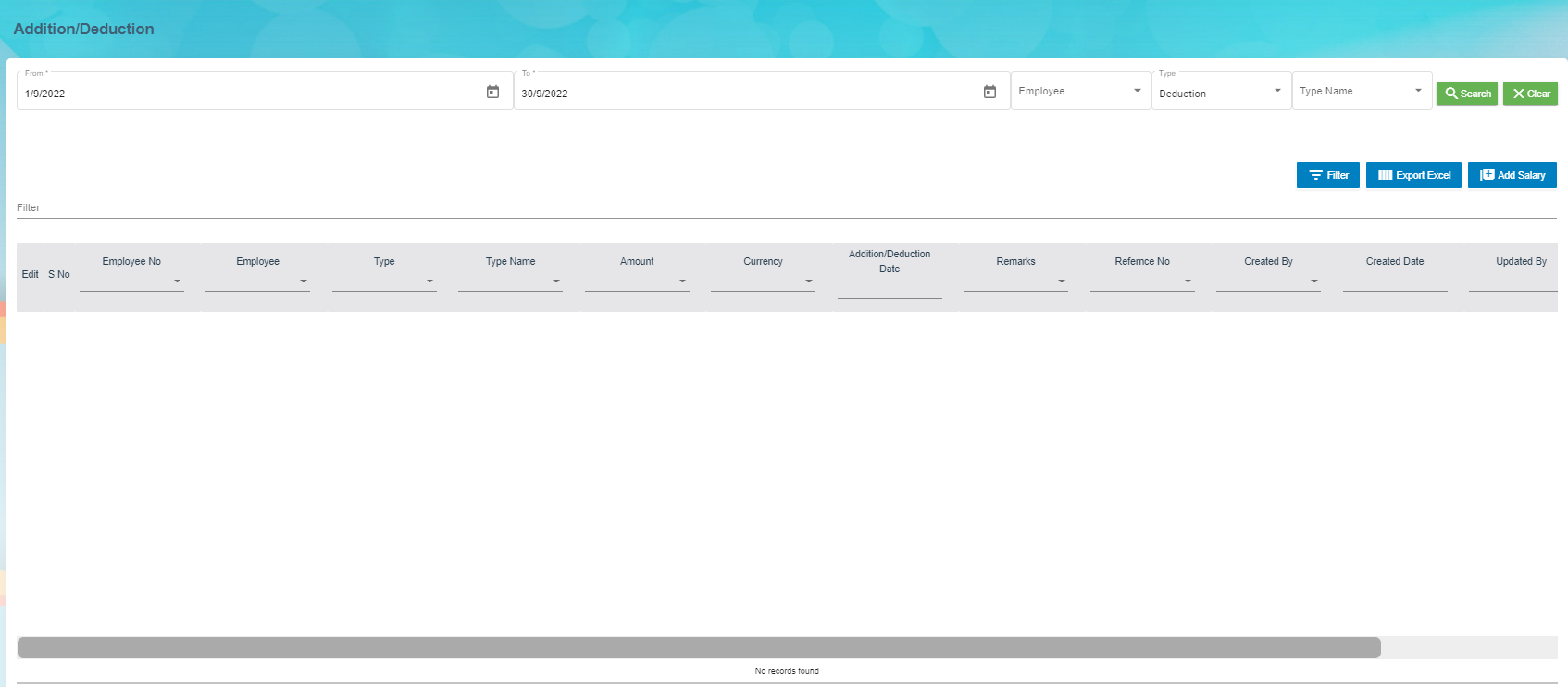Open the To date calendar picker icon
This screenshot has height=687, width=1568.
pyautogui.click(x=989, y=92)
